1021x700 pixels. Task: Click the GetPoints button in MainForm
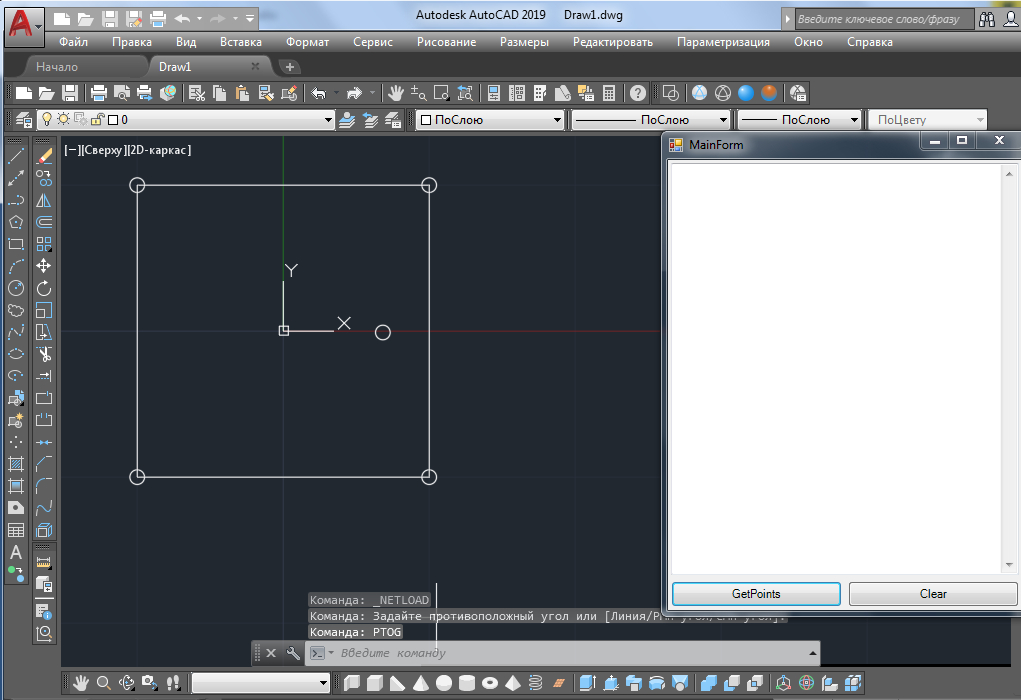[756, 594]
